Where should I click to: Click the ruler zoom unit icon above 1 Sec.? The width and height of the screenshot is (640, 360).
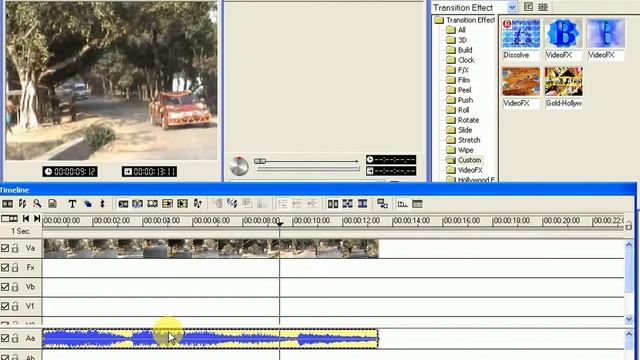pos(9,219)
